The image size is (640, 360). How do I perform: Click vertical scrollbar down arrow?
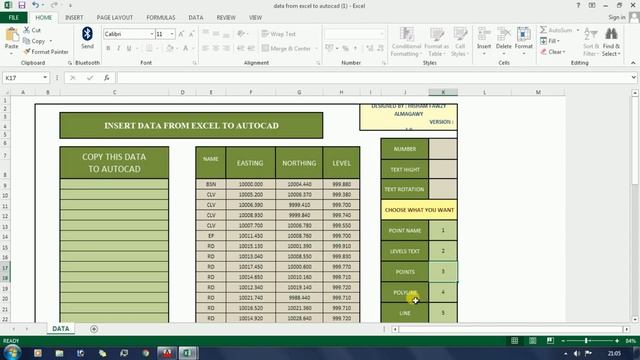(635, 320)
